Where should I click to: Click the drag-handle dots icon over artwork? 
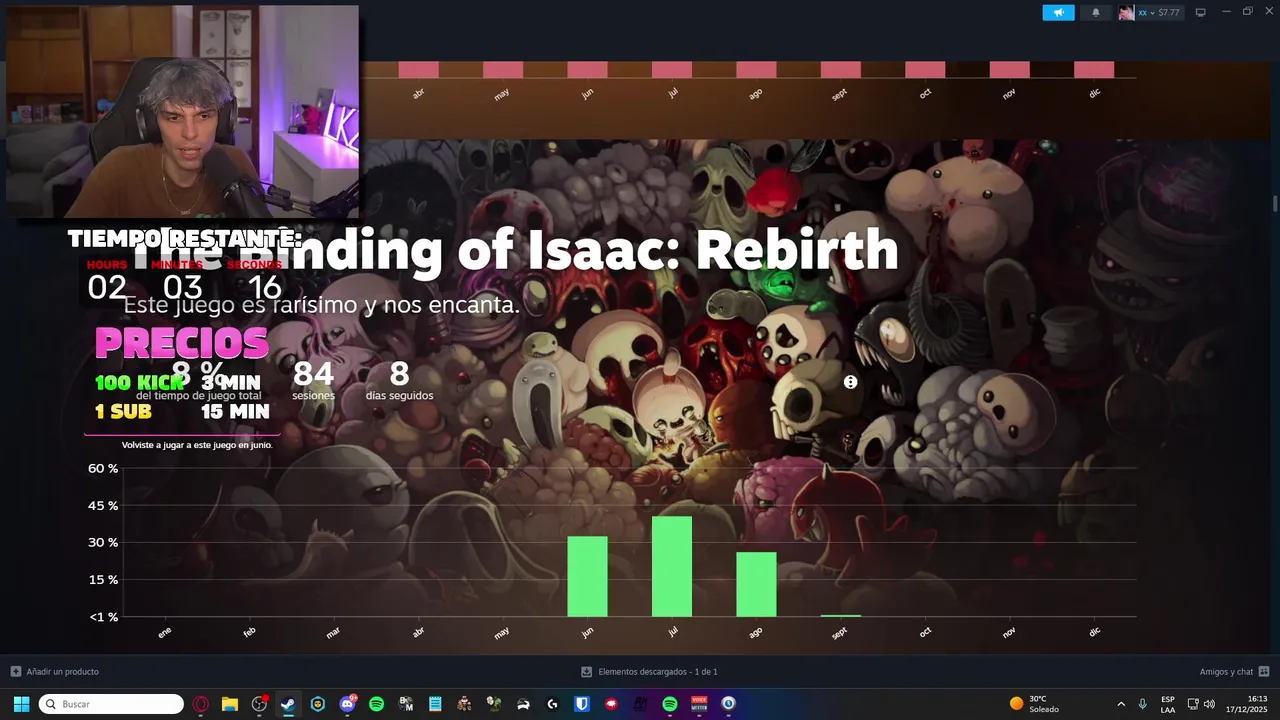pos(850,382)
